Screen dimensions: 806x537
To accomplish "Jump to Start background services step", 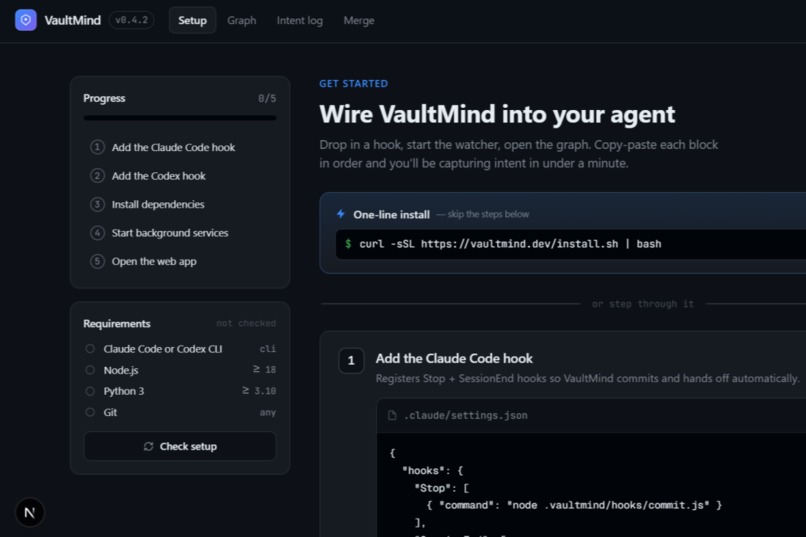I will (x=179, y=233).
